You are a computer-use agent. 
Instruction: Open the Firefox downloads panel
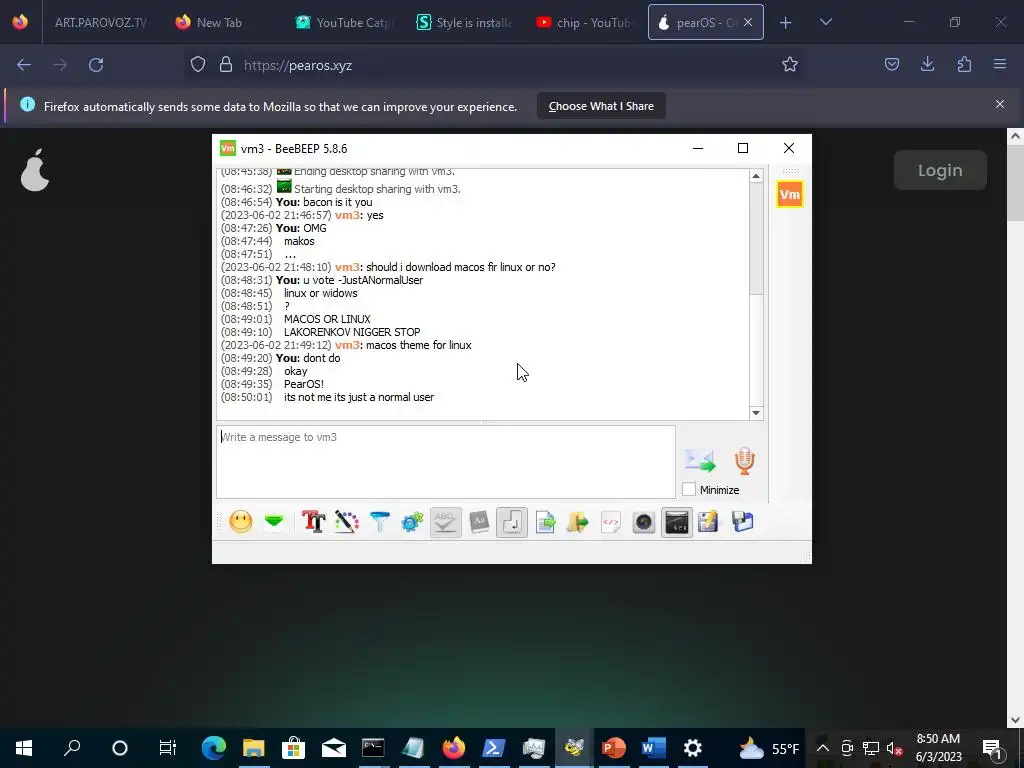click(927, 64)
